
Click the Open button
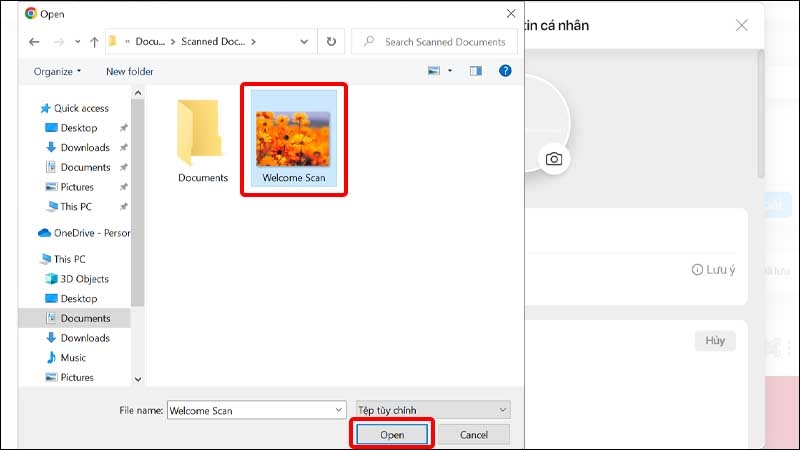click(x=392, y=435)
